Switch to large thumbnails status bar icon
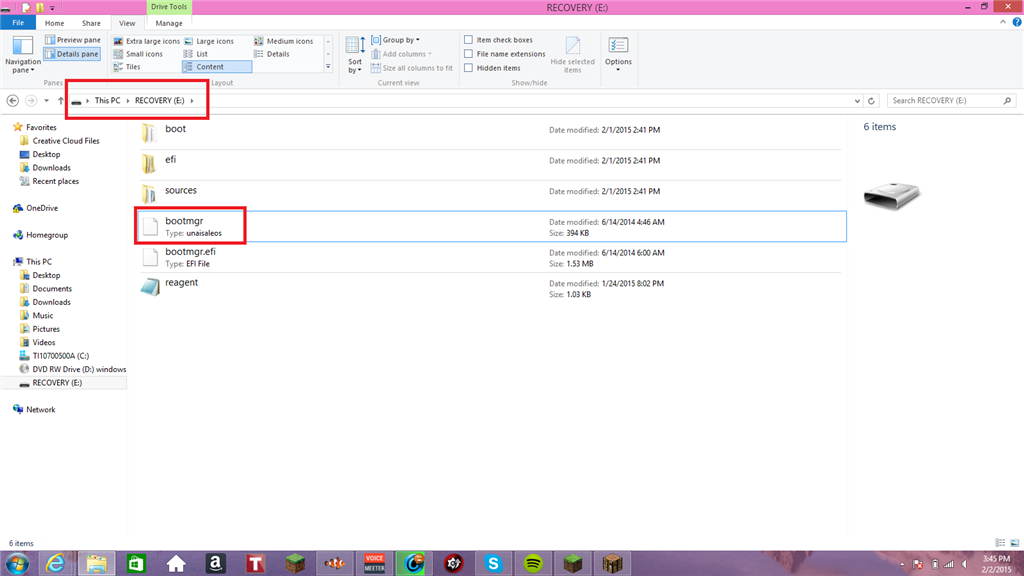This screenshot has height=576, width=1024. click(x=1014, y=543)
